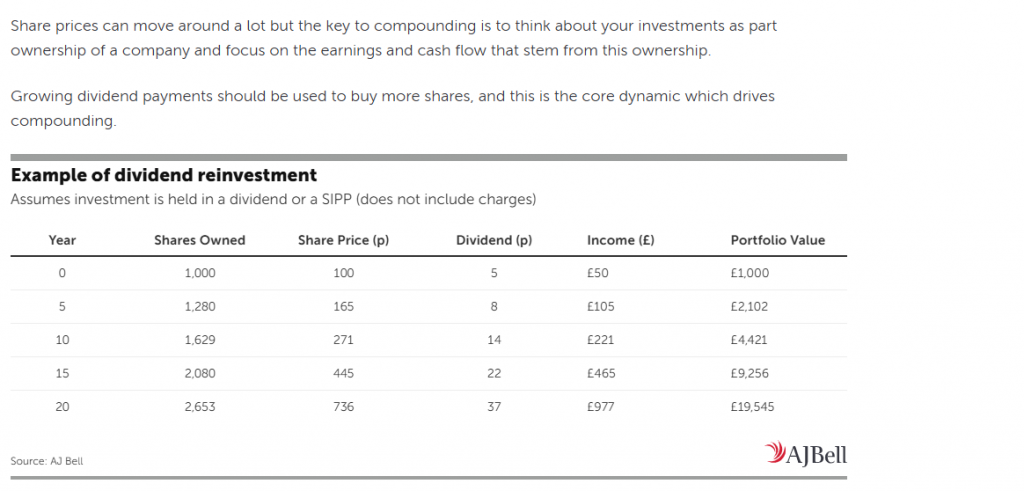Click the £1,000 portfolio value cell
The width and height of the screenshot is (1024, 491).
750,273
